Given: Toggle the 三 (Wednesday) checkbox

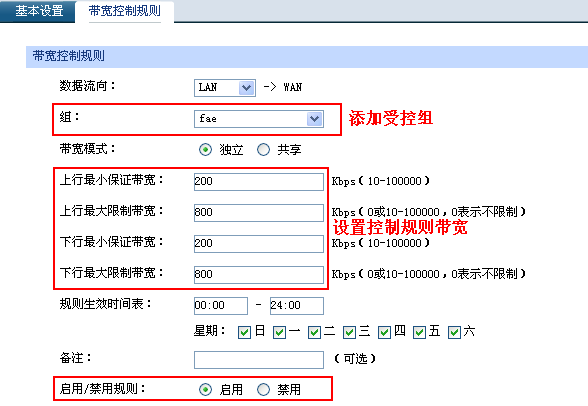Looking at the screenshot, I should coord(350,332).
